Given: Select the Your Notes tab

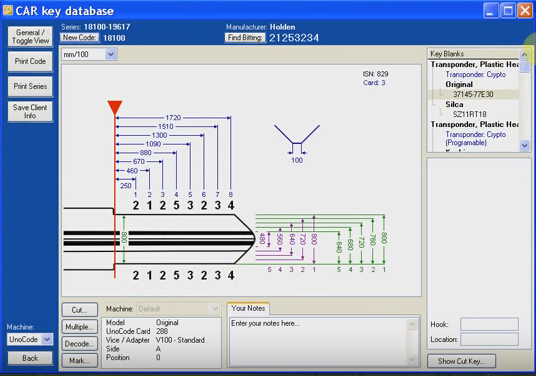Looking at the screenshot, I should 248,308.
